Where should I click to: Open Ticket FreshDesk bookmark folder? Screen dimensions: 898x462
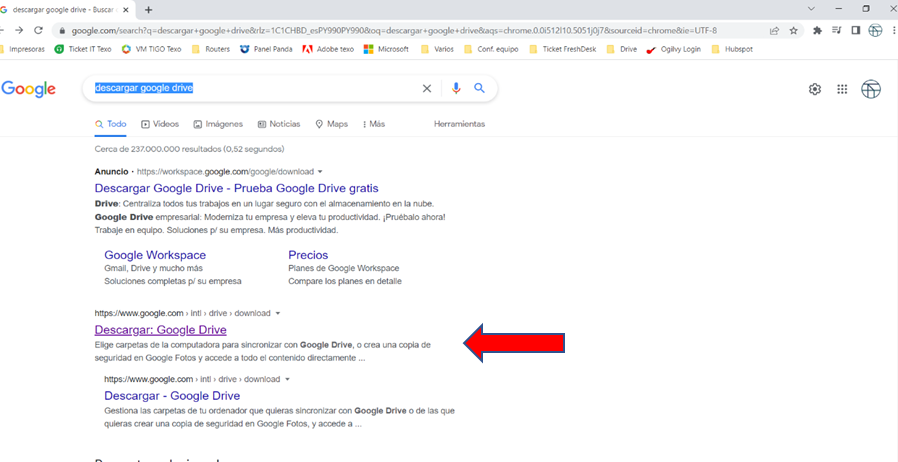(x=562, y=49)
